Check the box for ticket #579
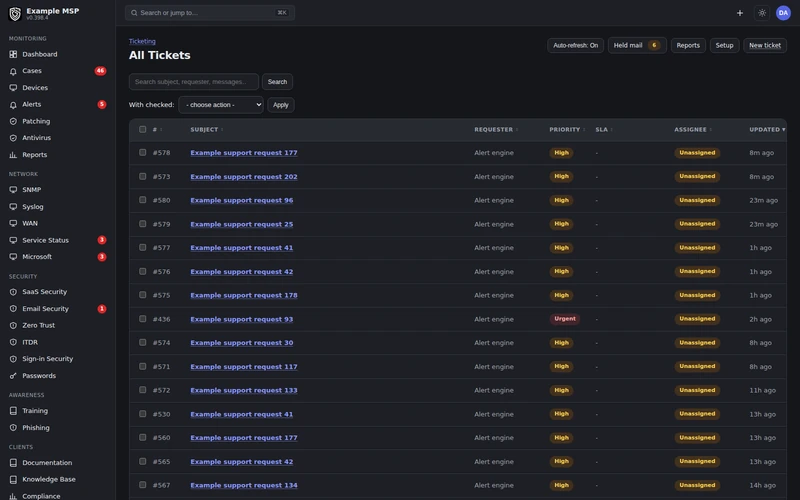This screenshot has width=800, height=500. point(142,224)
